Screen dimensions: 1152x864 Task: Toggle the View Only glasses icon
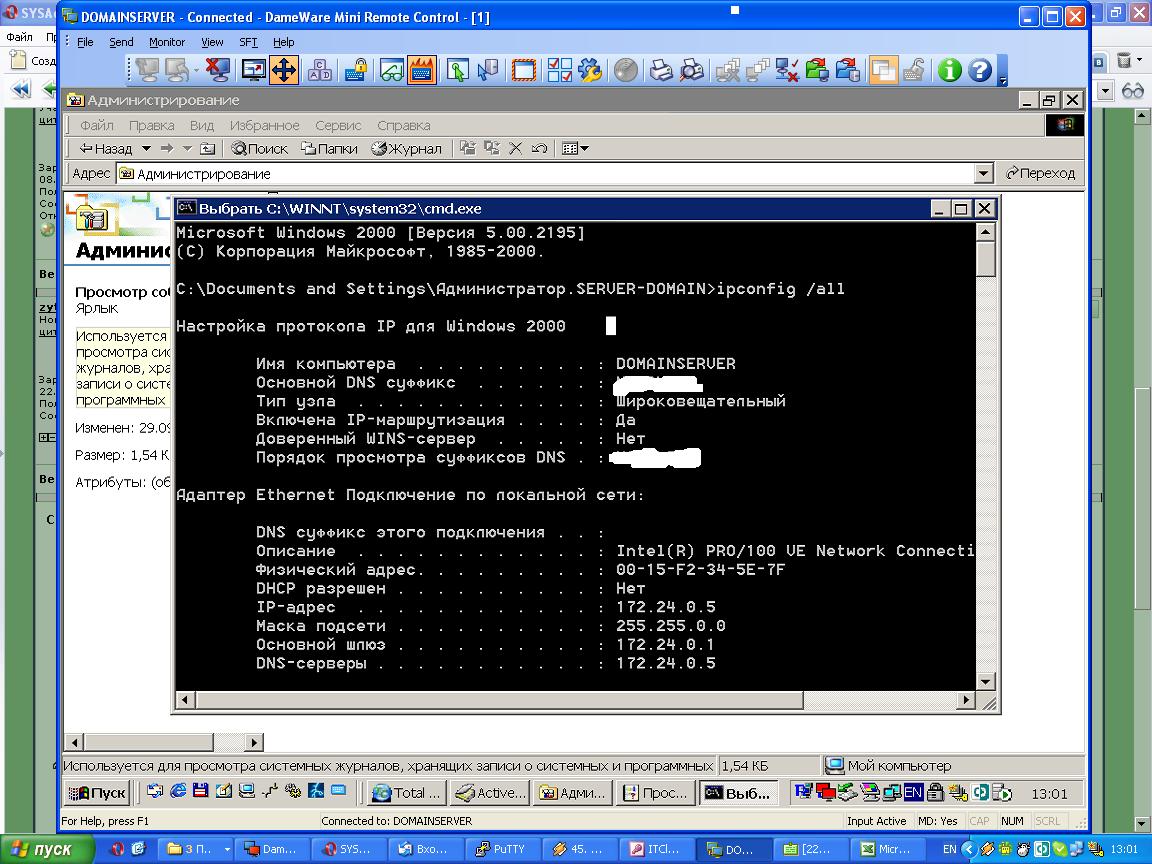(x=392, y=71)
